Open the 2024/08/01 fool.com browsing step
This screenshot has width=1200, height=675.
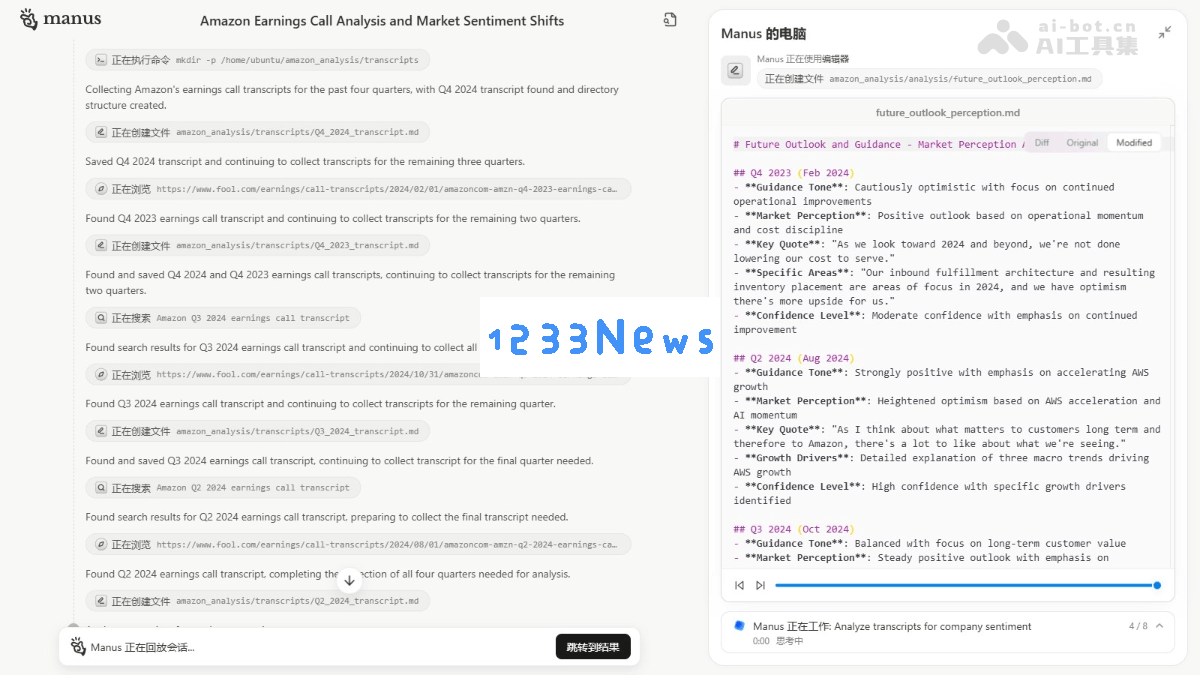coord(358,545)
